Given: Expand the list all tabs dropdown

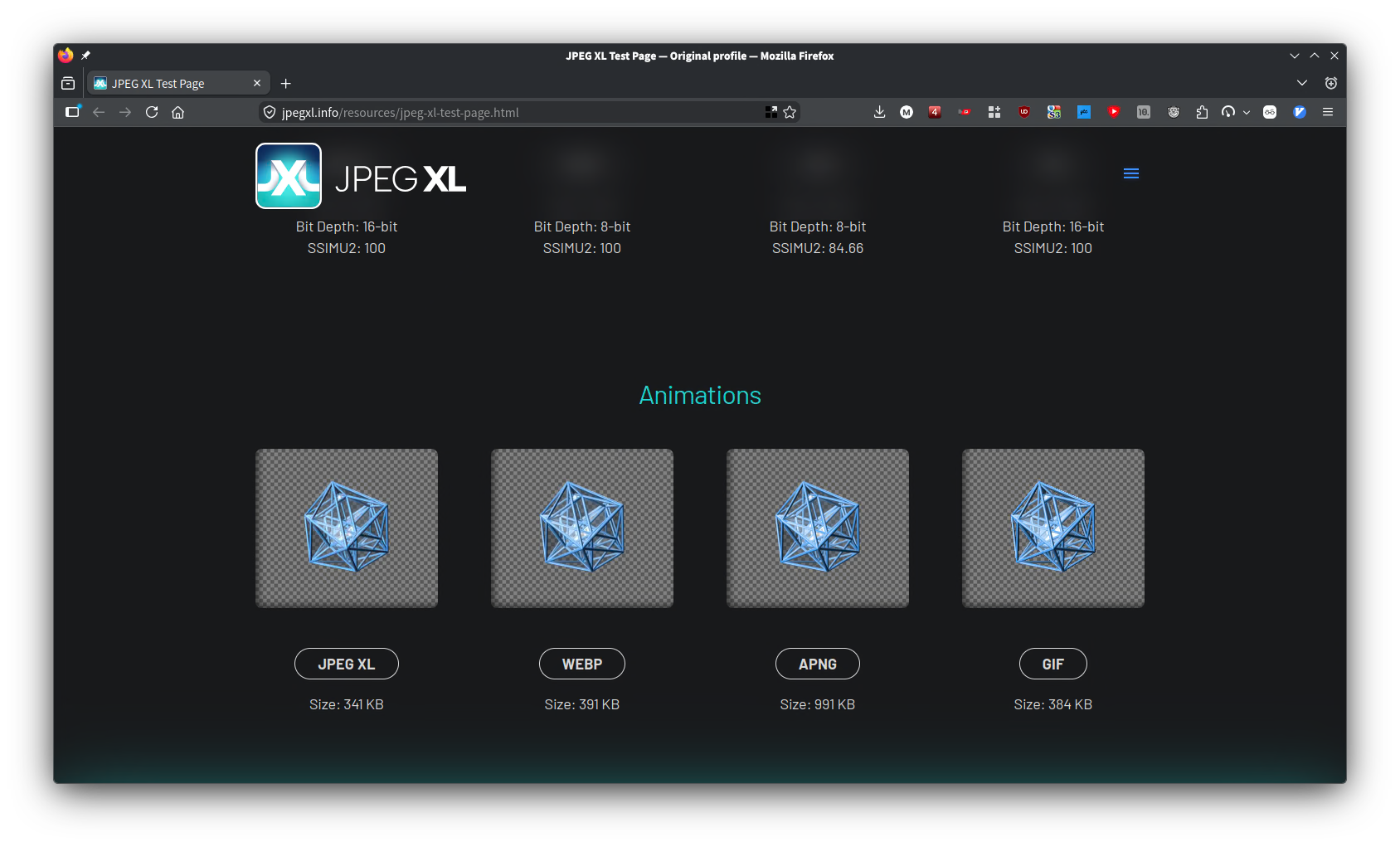Looking at the screenshot, I should coord(1302,83).
